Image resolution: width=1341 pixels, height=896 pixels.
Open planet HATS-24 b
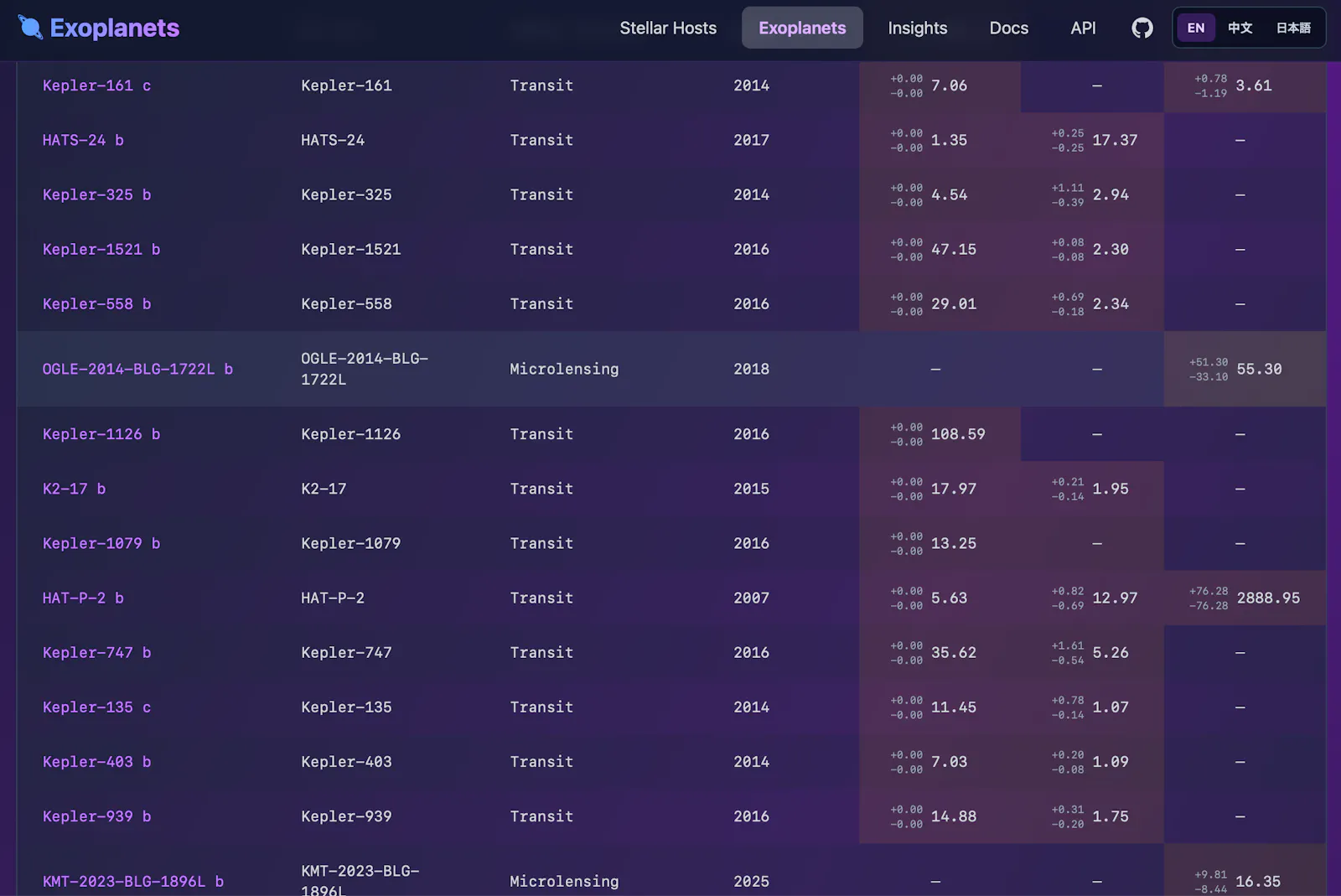83,140
